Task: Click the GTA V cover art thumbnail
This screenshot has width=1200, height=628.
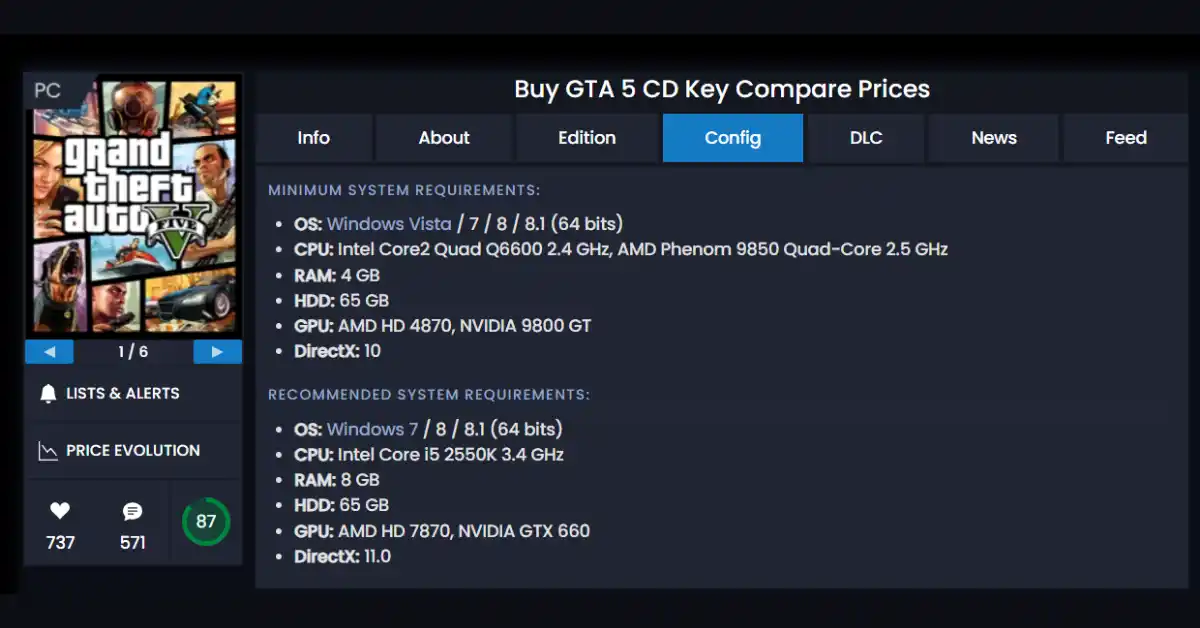Action: pos(133,207)
